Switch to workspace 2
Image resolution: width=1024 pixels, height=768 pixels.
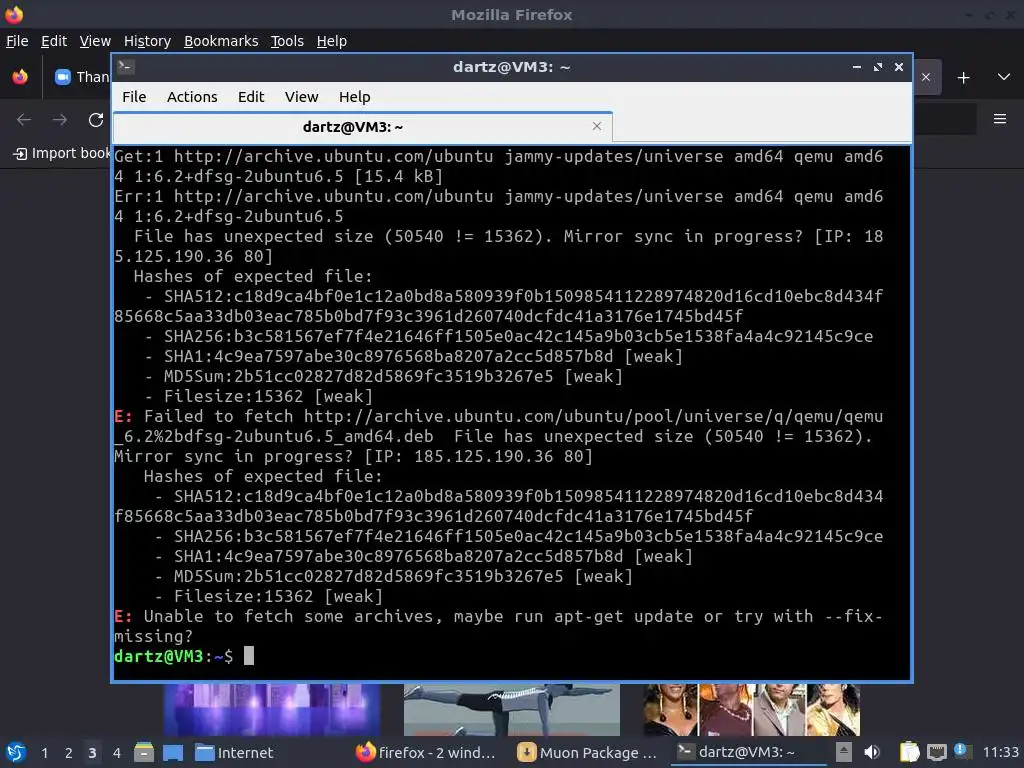click(x=69, y=753)
